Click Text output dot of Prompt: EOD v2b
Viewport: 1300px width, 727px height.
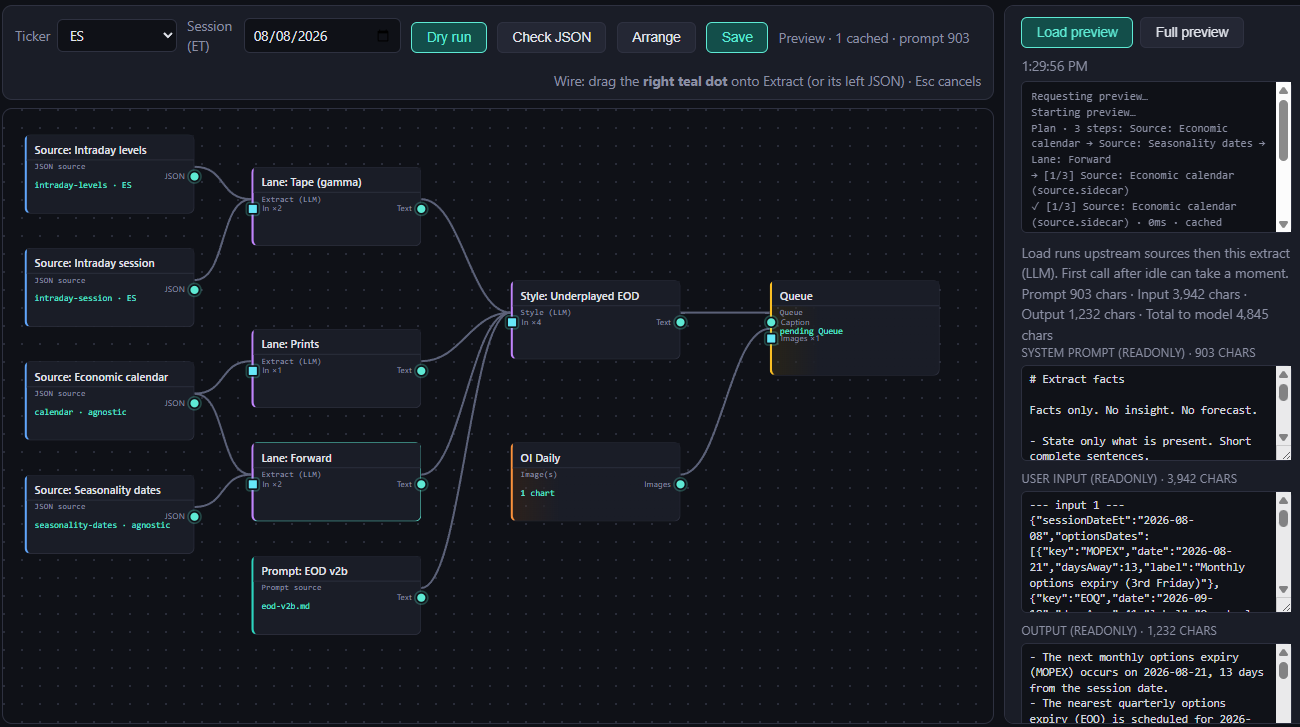(421, 598)
